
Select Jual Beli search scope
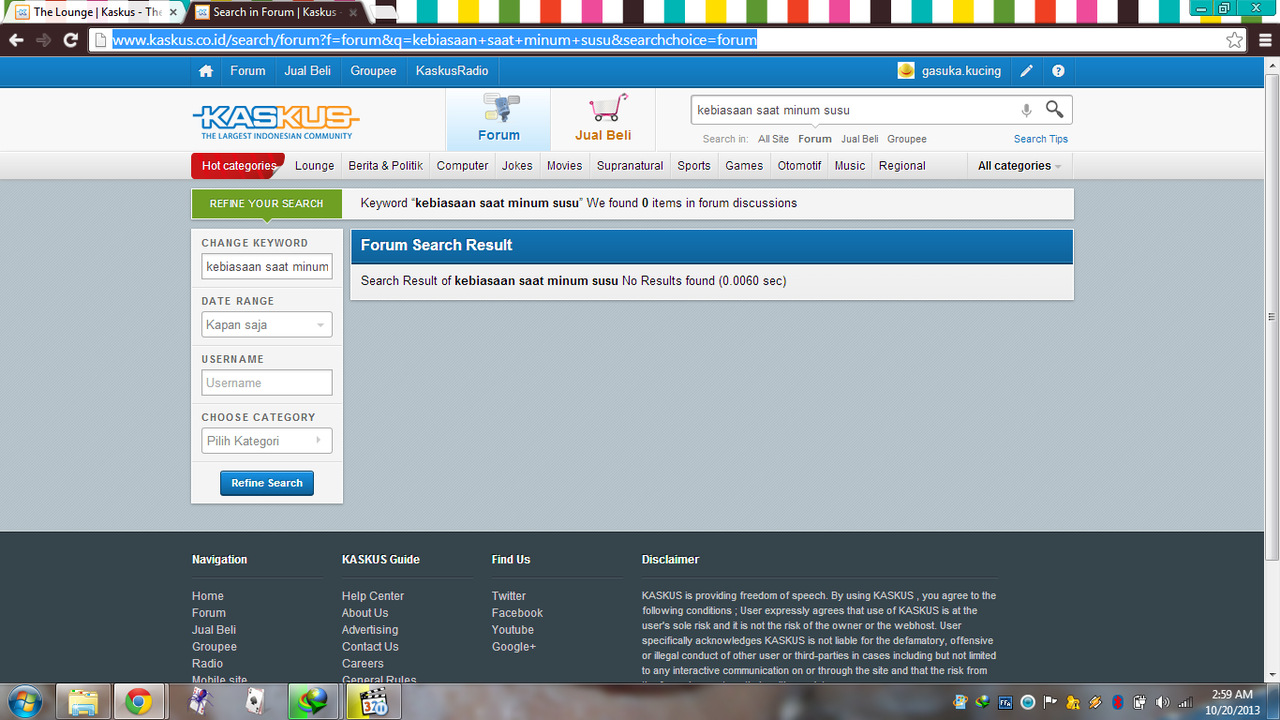(860, 139)
